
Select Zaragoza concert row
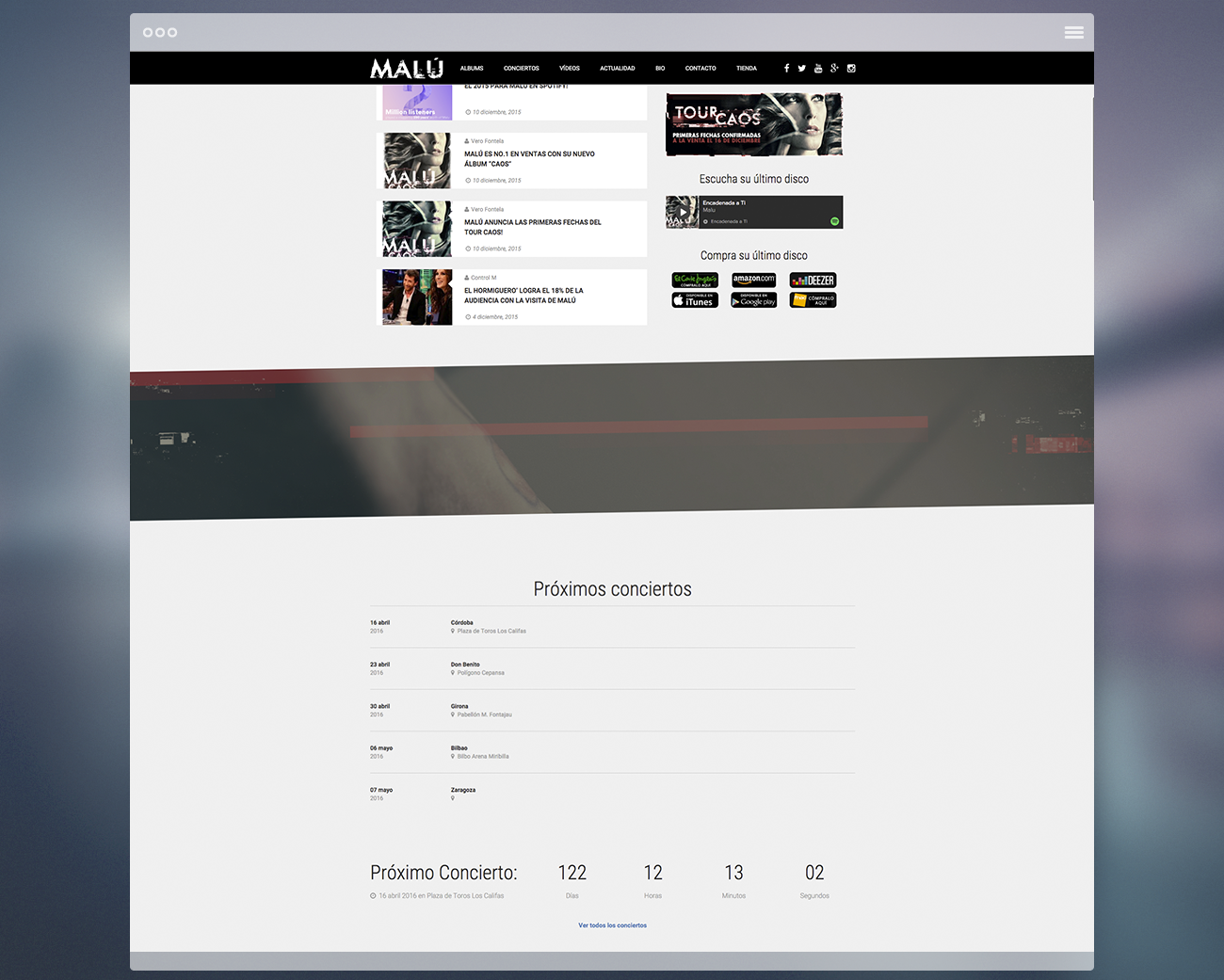click(612, 794)
